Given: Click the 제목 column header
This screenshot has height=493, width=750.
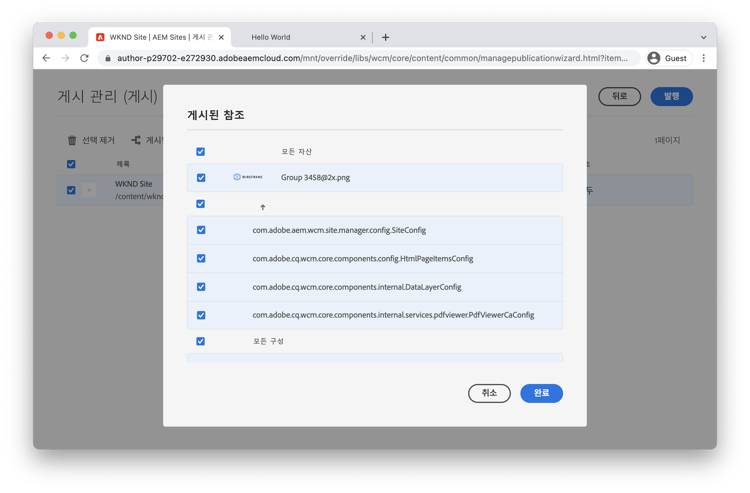Looking at the screenshot, I should (123, 164).
